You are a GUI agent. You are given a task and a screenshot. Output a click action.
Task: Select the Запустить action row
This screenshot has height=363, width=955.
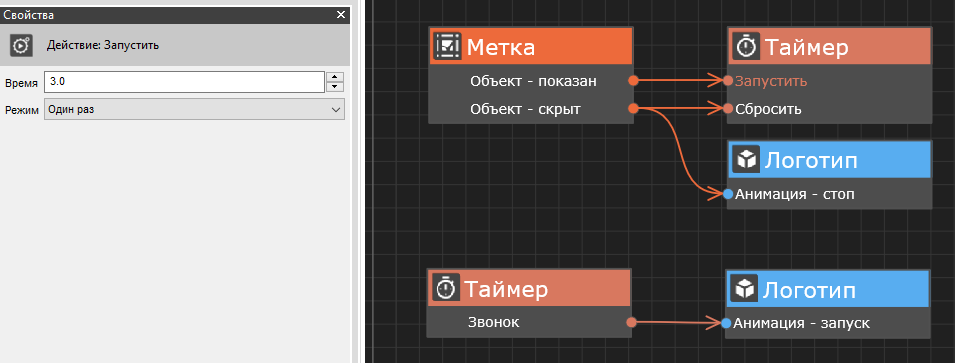(830, 80)
